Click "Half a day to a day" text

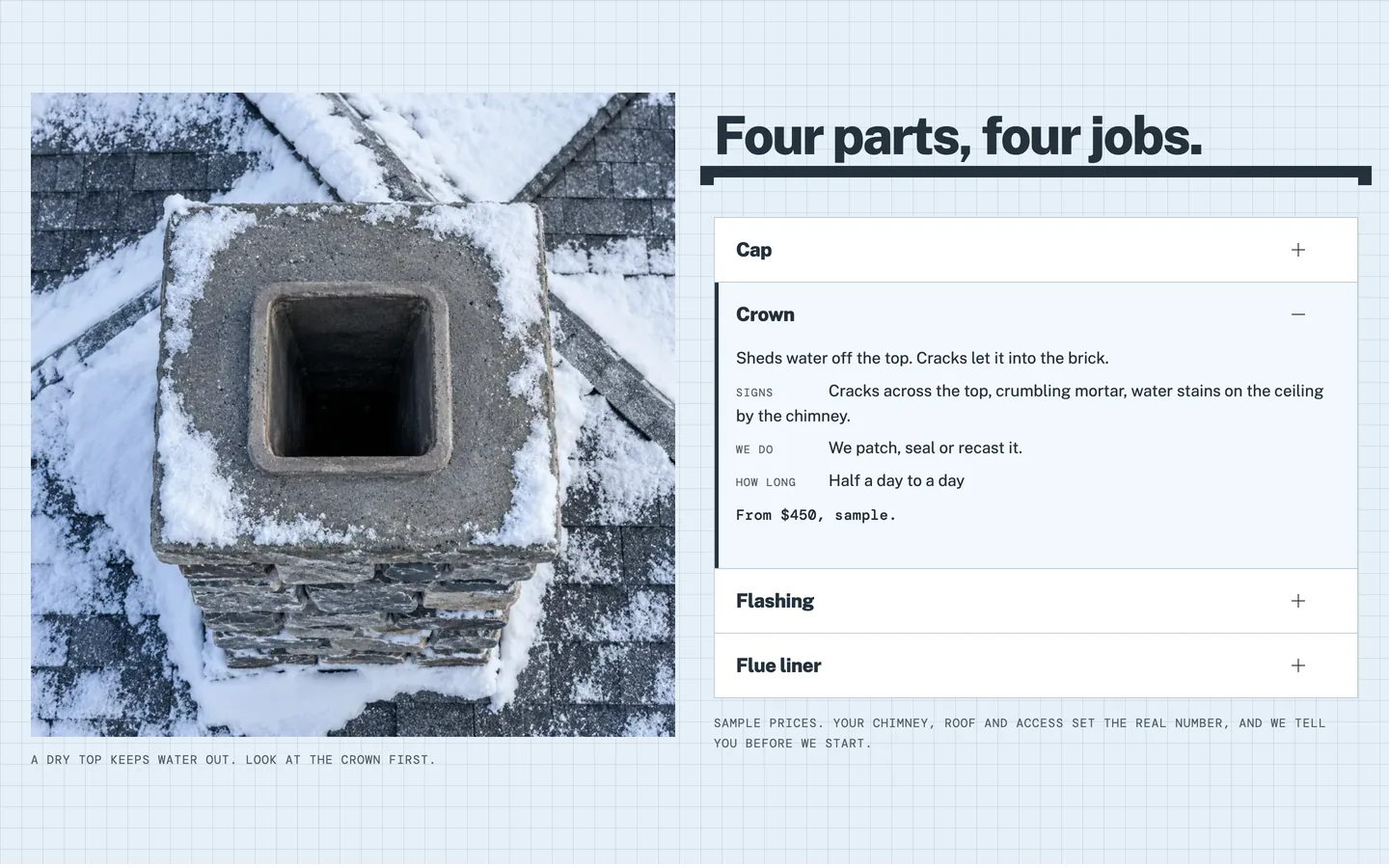[896, 480]
